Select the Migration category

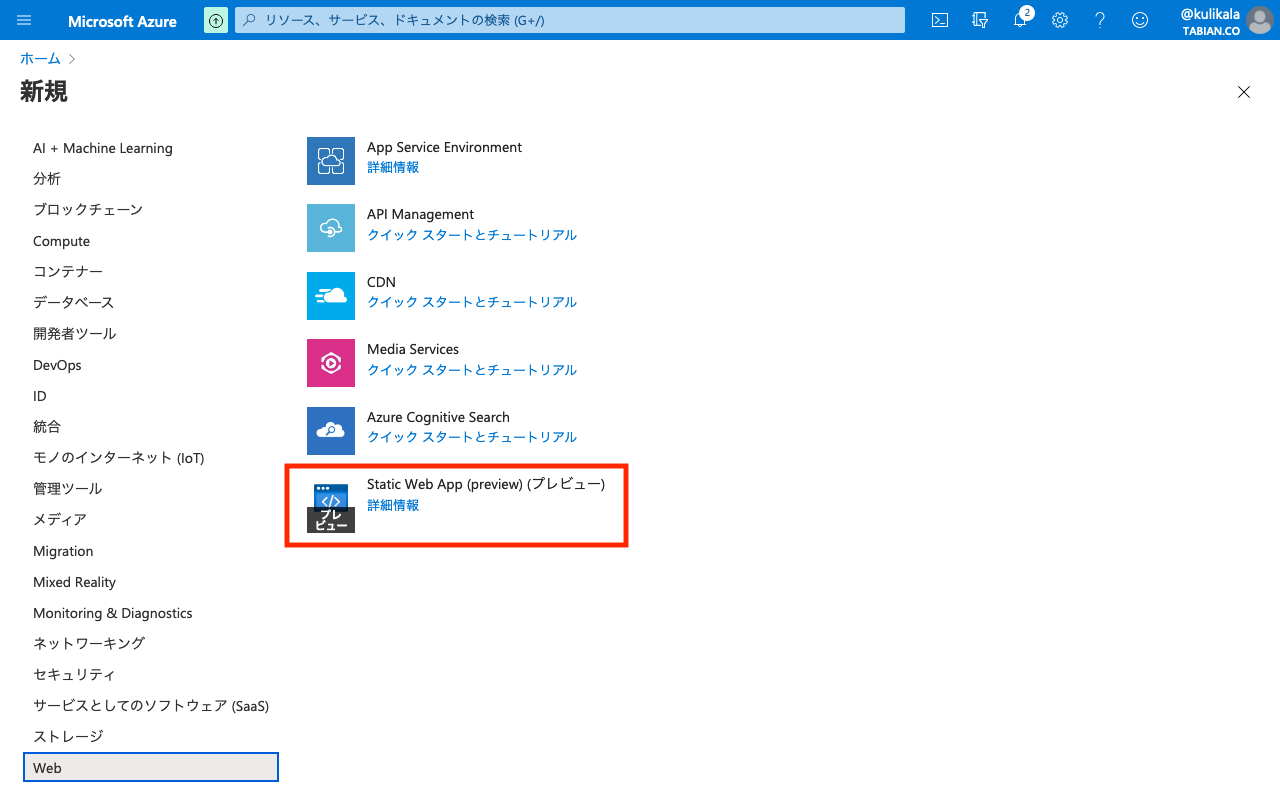coord(63,551)
